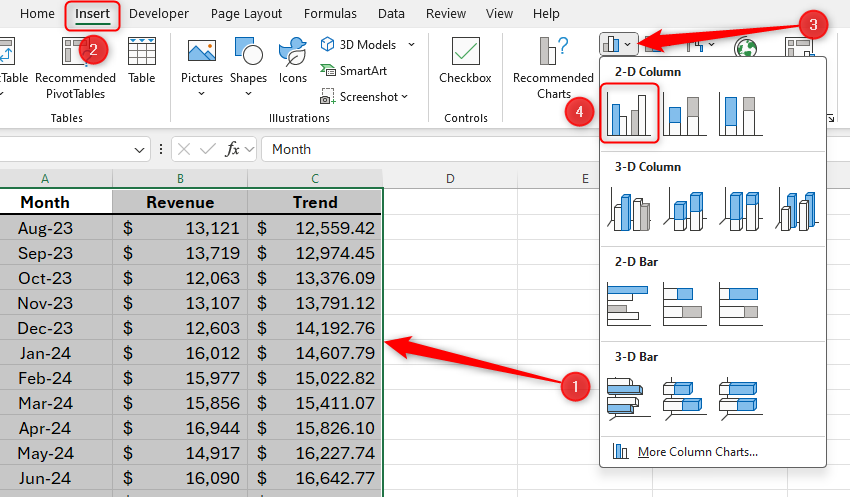Select the 2-D 100% Stacked Column chart
The width and height of the screenshot is (850, 497).
740,115
